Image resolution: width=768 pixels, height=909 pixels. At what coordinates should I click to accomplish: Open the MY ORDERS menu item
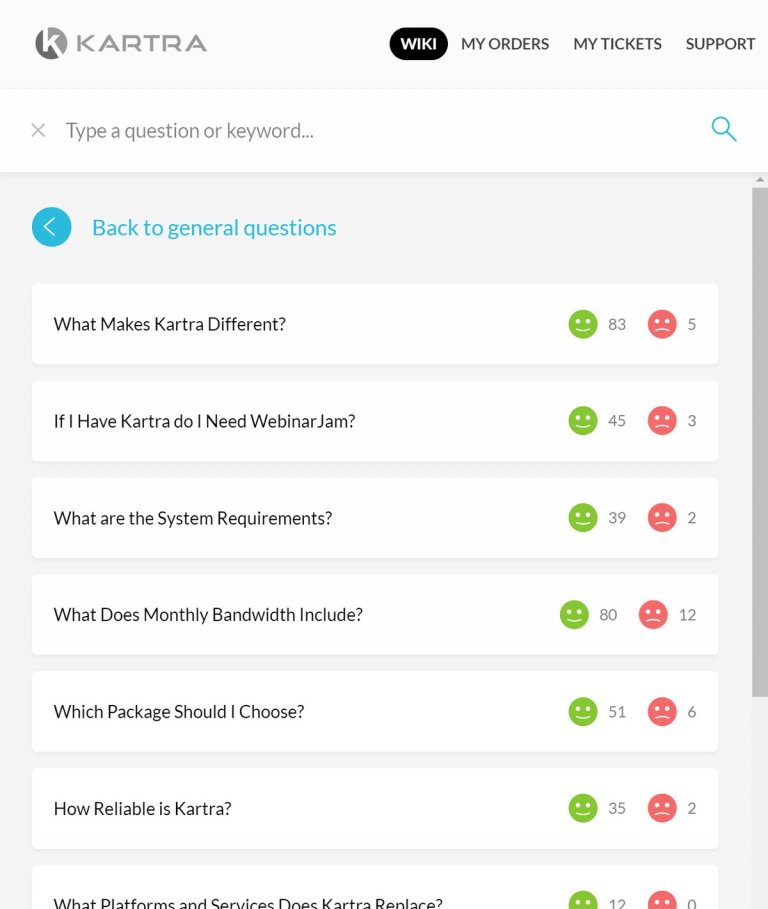pos(505,44)
